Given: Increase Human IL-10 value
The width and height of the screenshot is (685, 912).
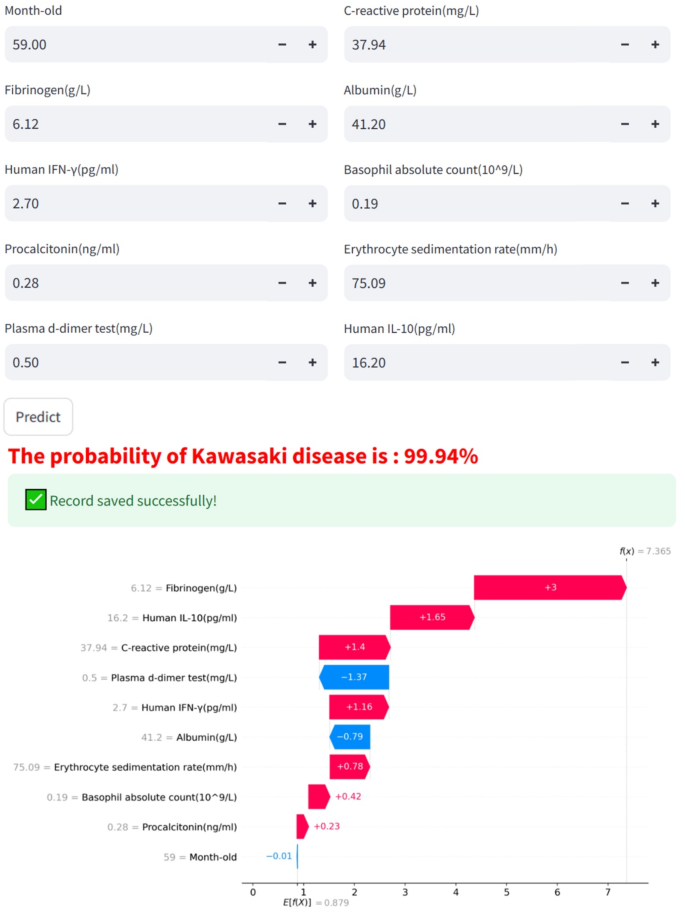Looking at the screenshot, I should (x=655, y=363).
